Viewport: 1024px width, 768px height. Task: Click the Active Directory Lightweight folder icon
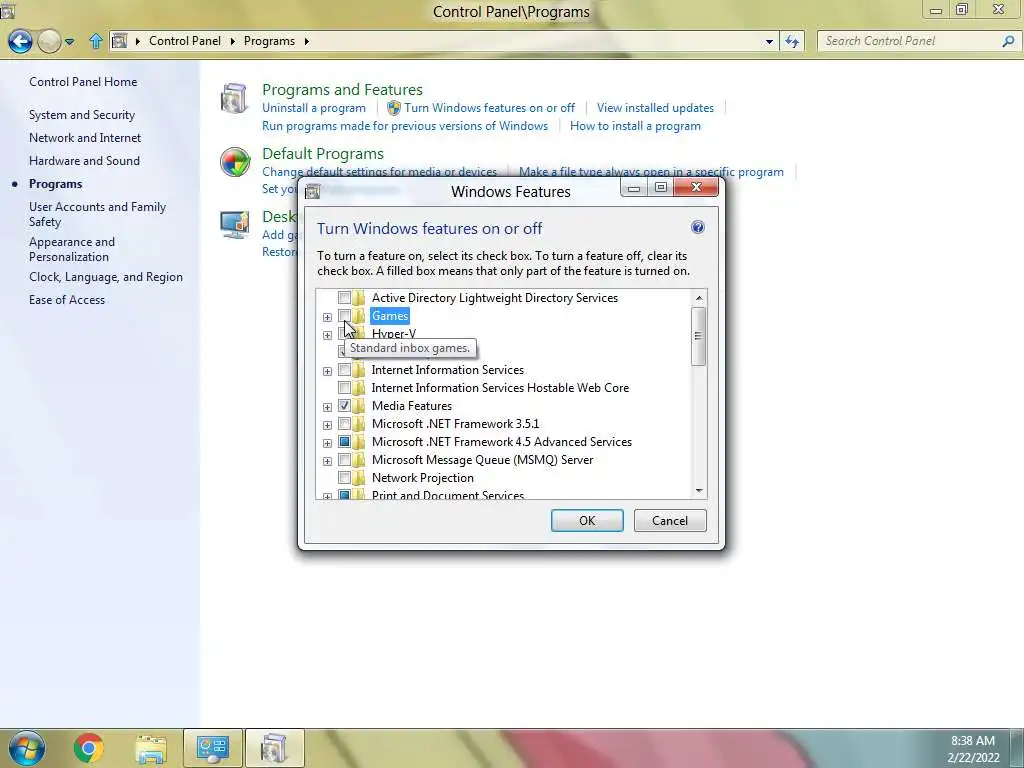[x=359, y=298]
